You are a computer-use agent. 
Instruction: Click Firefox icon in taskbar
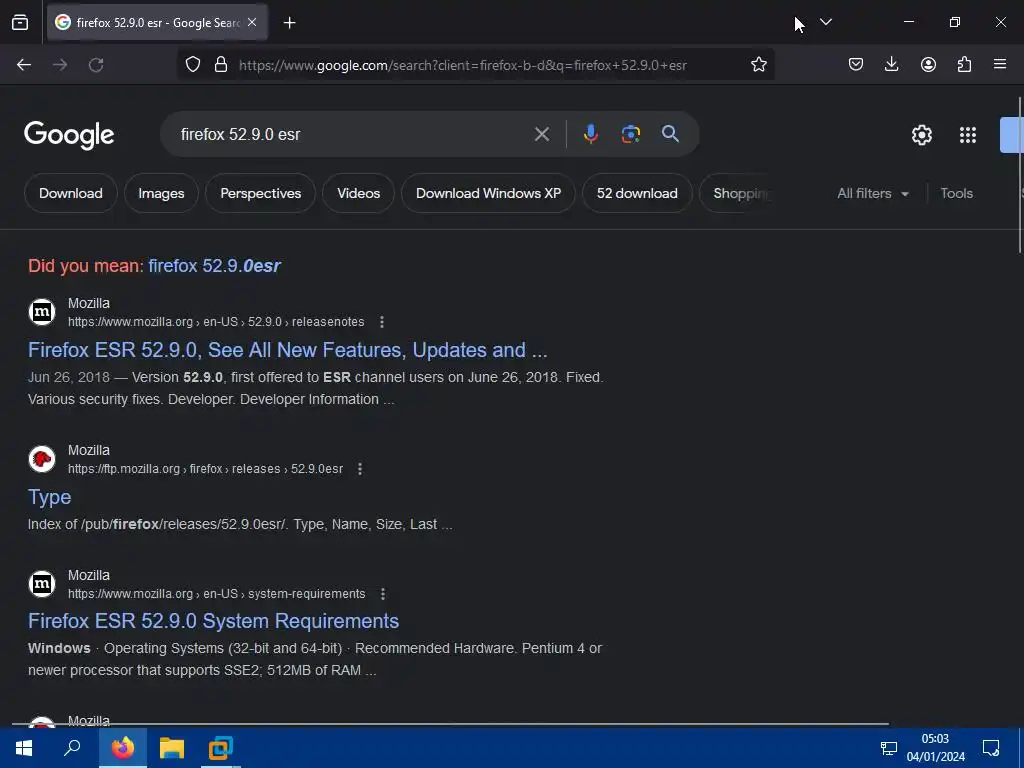click(123, 748)
